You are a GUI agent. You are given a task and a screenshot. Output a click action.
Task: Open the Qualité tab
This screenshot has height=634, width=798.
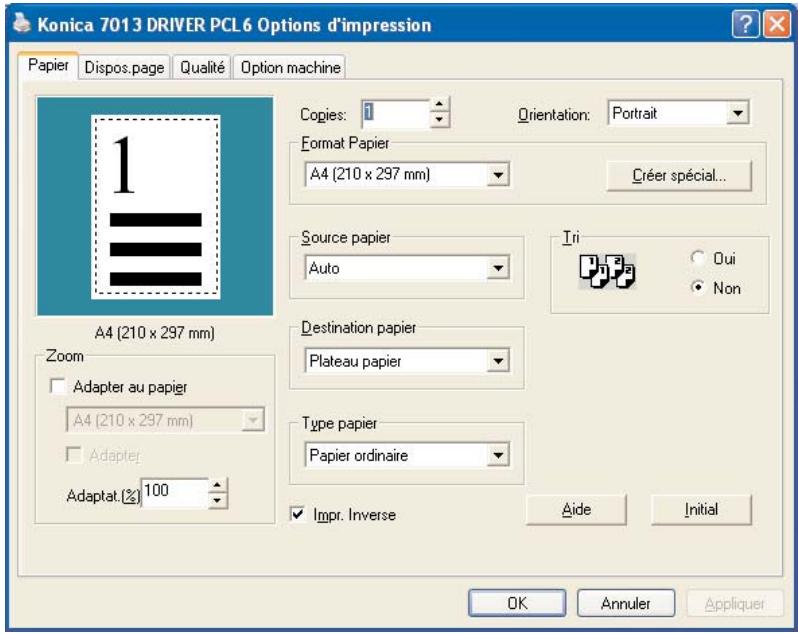[202, 68]
